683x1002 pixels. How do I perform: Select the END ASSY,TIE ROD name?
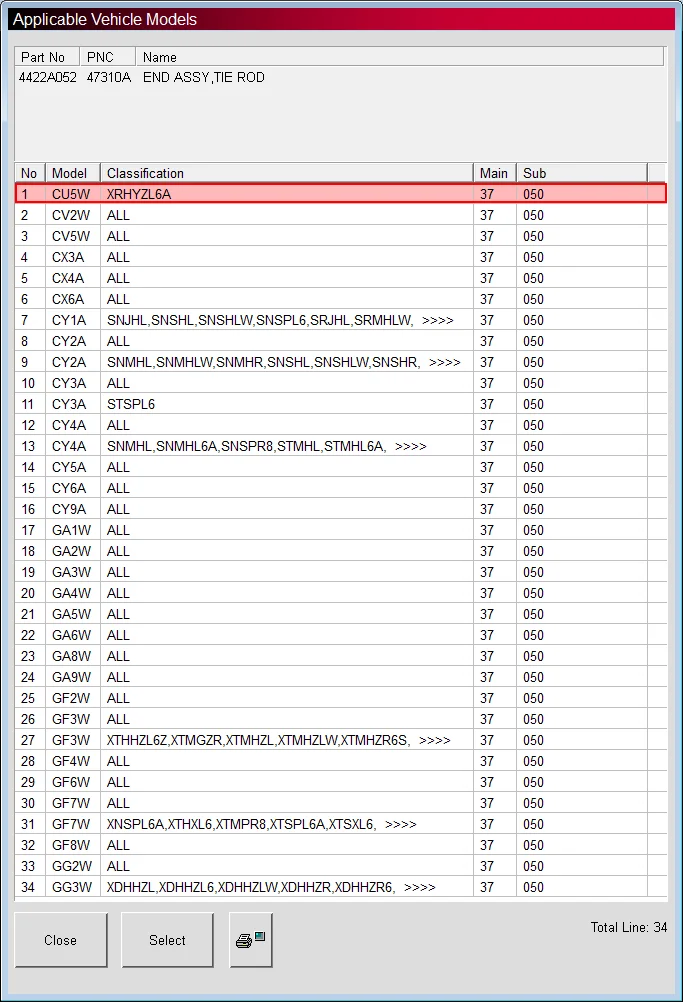coord(204,77)
